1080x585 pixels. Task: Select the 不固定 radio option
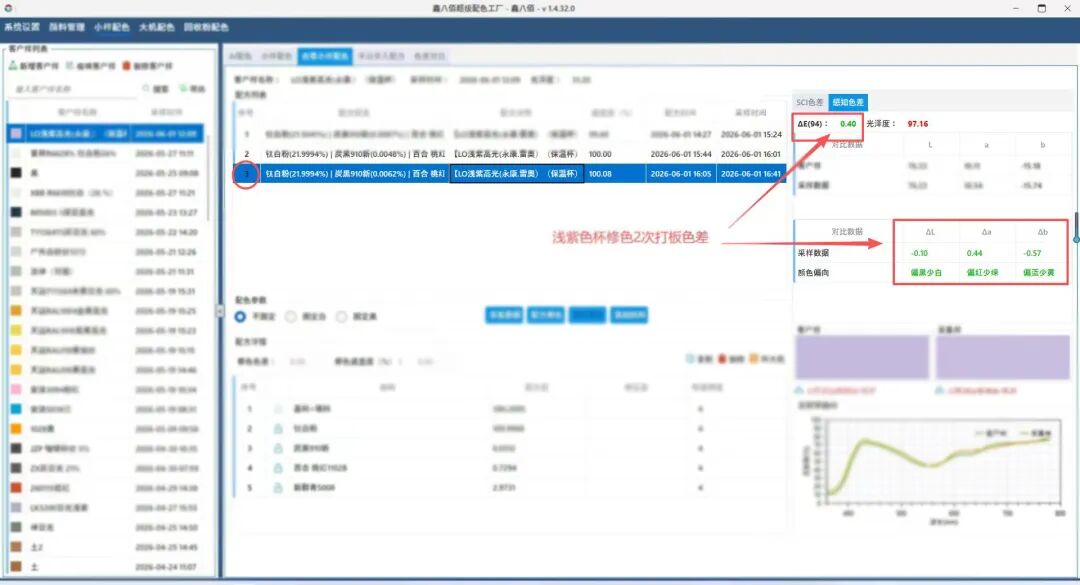[240, 316]
